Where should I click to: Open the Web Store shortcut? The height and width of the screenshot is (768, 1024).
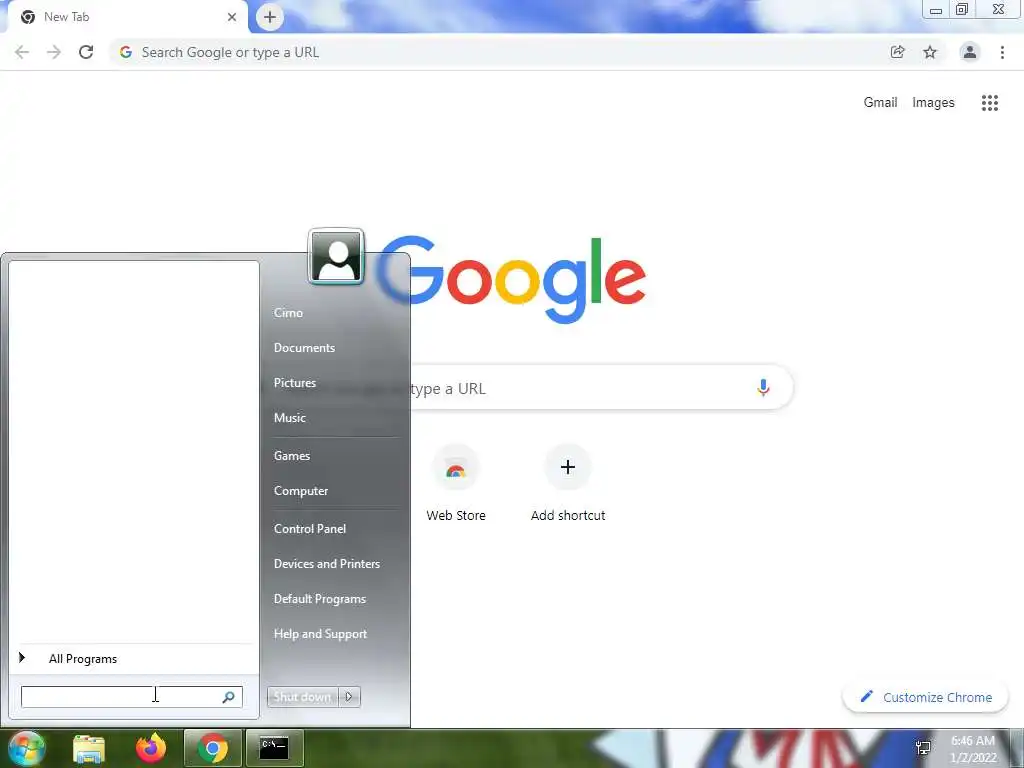coord(456,483)
